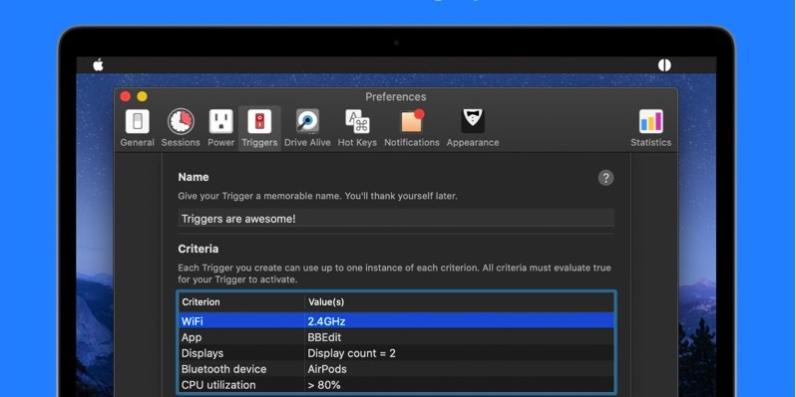Click the Trigger name text field
Screen dimensions: 796x397
point(396,219)
